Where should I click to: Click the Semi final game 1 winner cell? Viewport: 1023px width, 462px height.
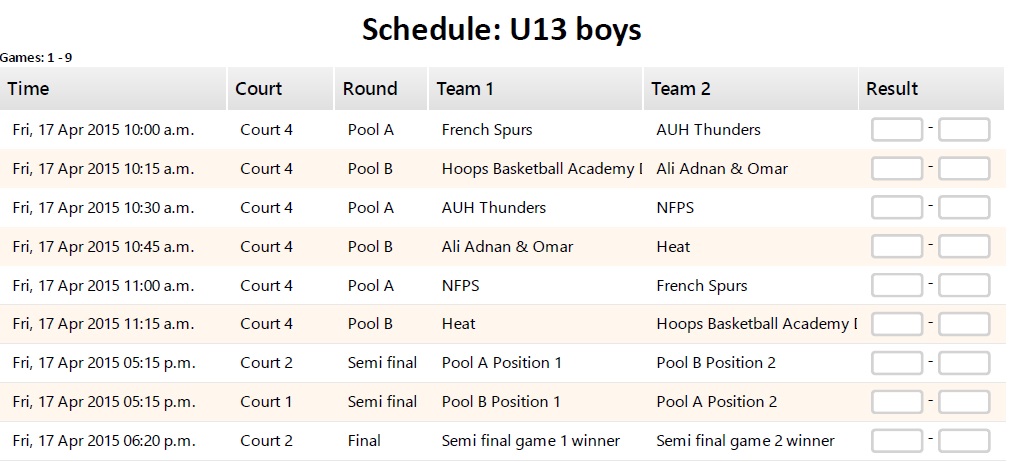[530, 441]
